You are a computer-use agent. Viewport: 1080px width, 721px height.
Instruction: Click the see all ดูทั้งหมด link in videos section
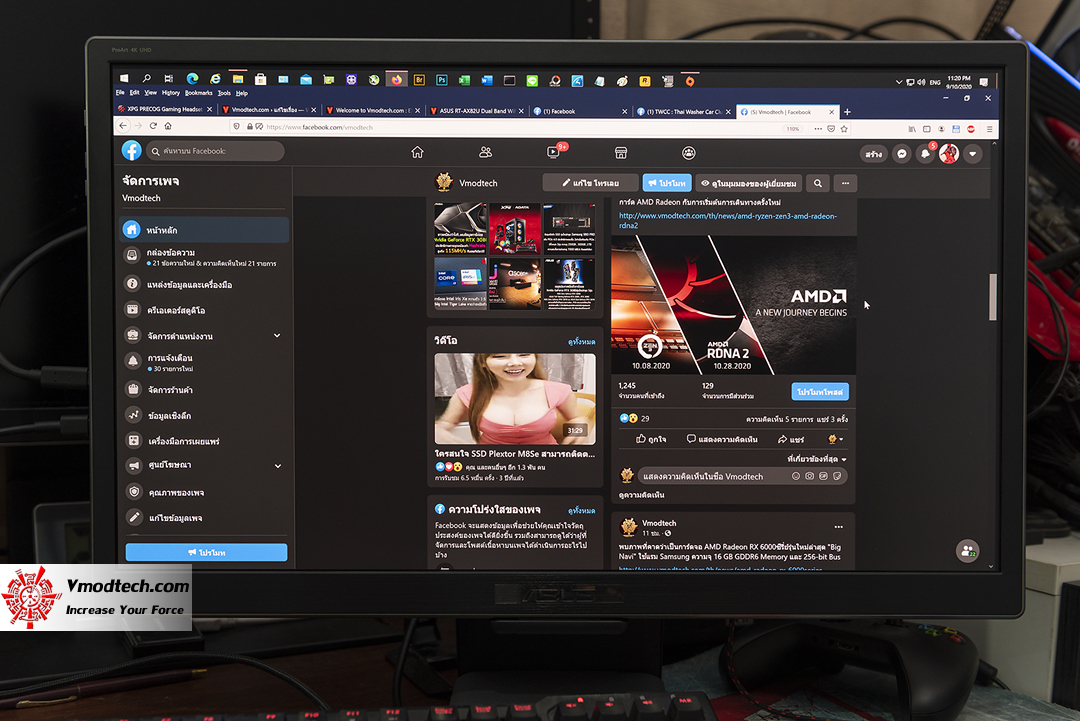pyautogui.click(x=581, y=342)
